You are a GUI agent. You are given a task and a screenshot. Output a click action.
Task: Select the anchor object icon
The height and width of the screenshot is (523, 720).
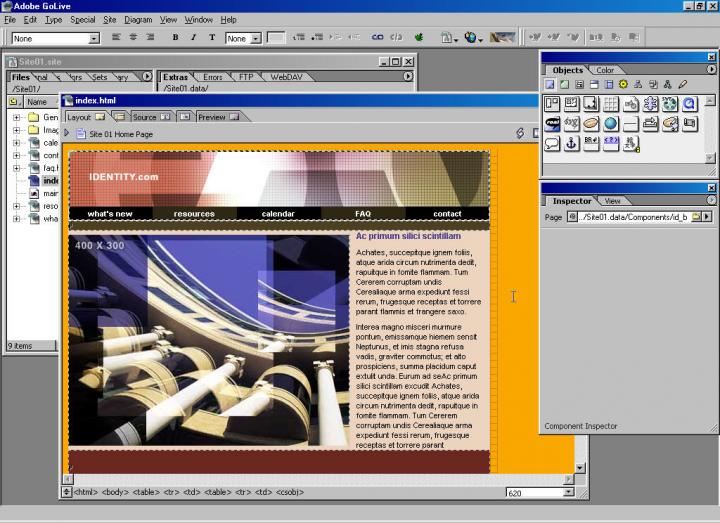coord(571,144)
